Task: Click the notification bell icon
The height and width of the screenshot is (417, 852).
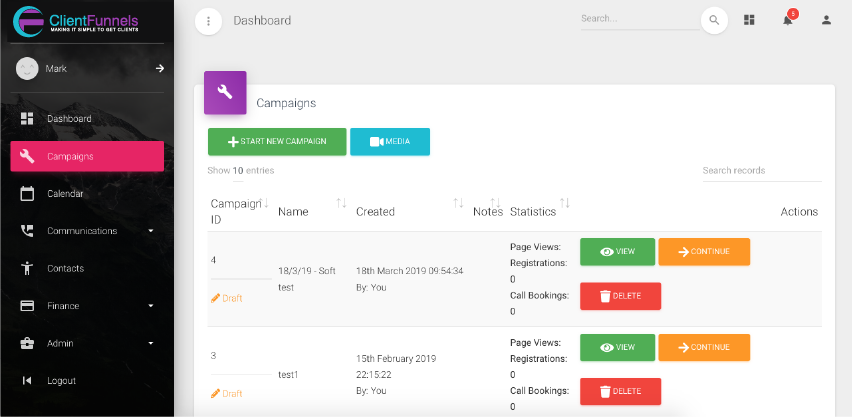Action: pos(787,20)
